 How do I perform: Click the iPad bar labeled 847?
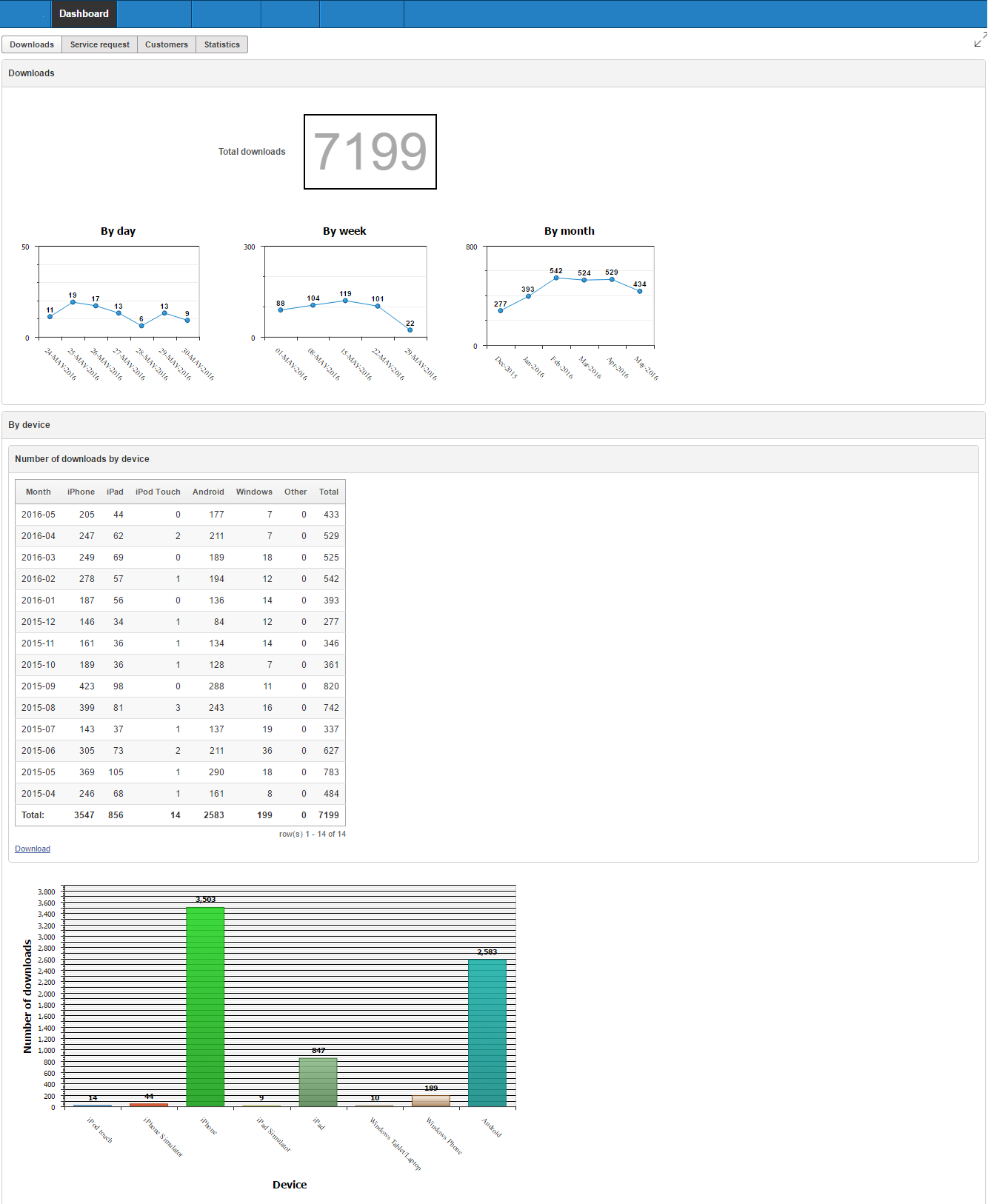click(x=318, y=1083)
